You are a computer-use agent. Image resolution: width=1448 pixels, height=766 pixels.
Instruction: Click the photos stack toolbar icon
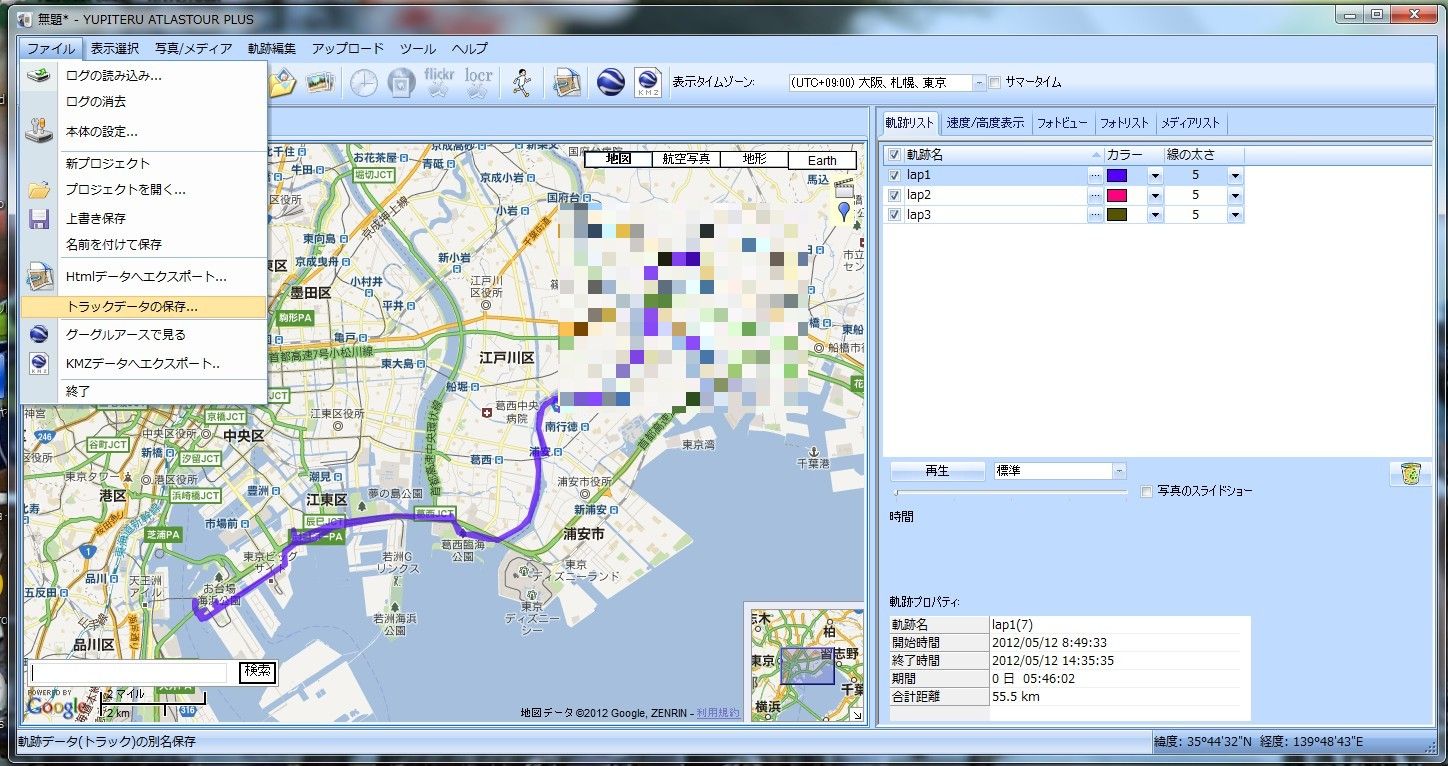pos(320,83)
